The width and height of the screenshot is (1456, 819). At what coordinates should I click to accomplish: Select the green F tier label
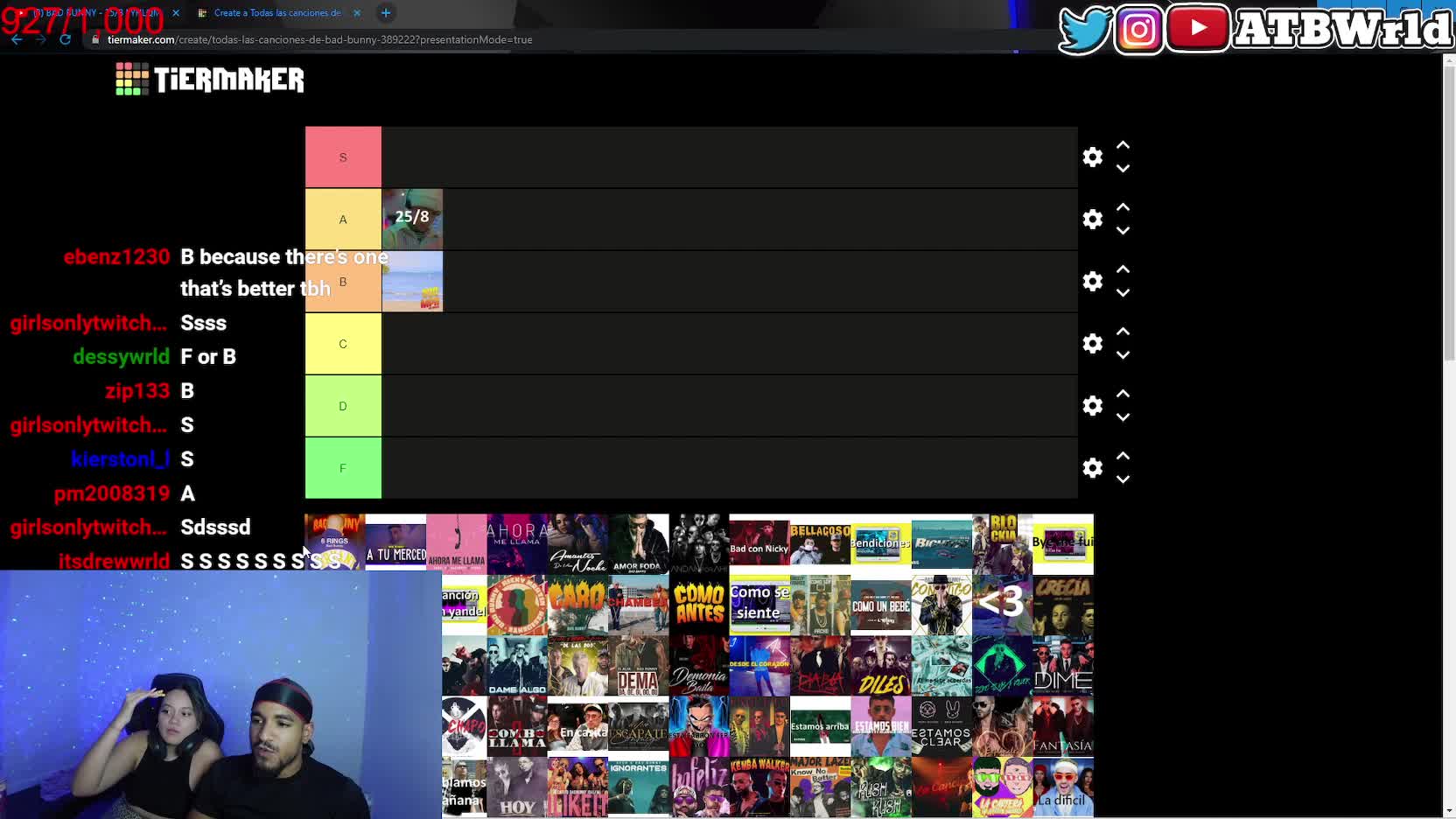click(343, 468)
